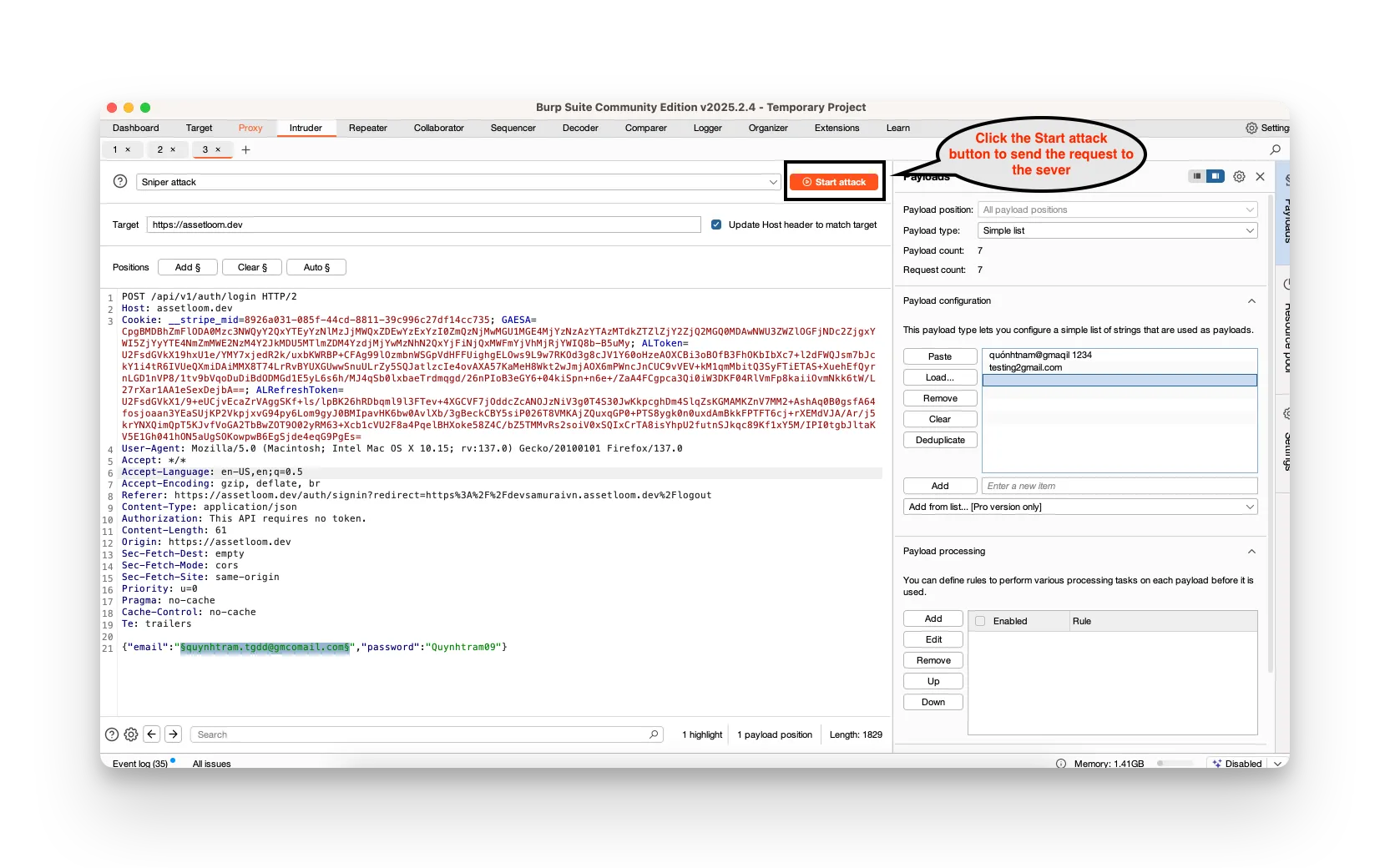Screen dimensions: 1390x868
Task: Click the Deduplicate button
Action: coord(940,440)
